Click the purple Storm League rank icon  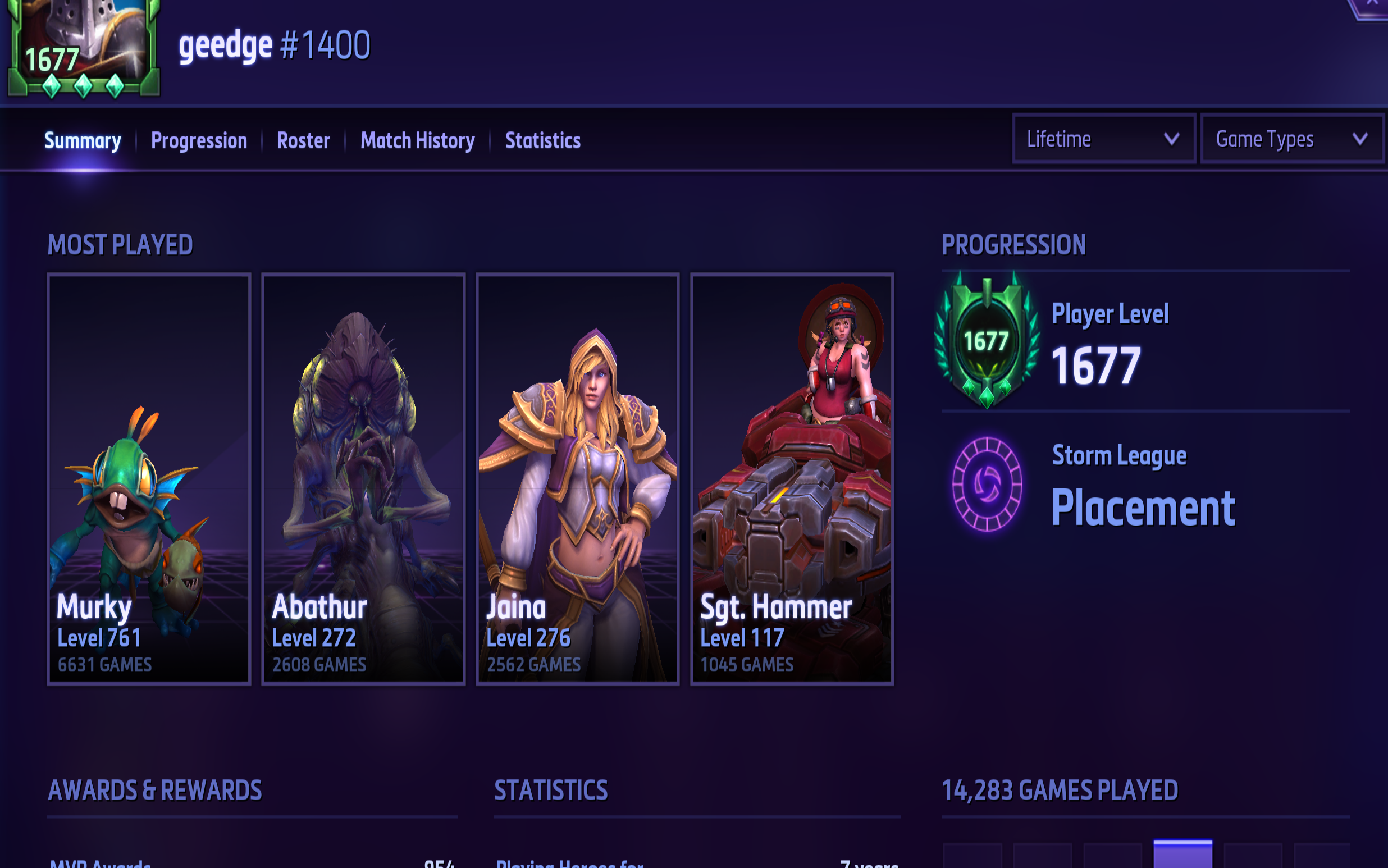(x=987, y=484)
